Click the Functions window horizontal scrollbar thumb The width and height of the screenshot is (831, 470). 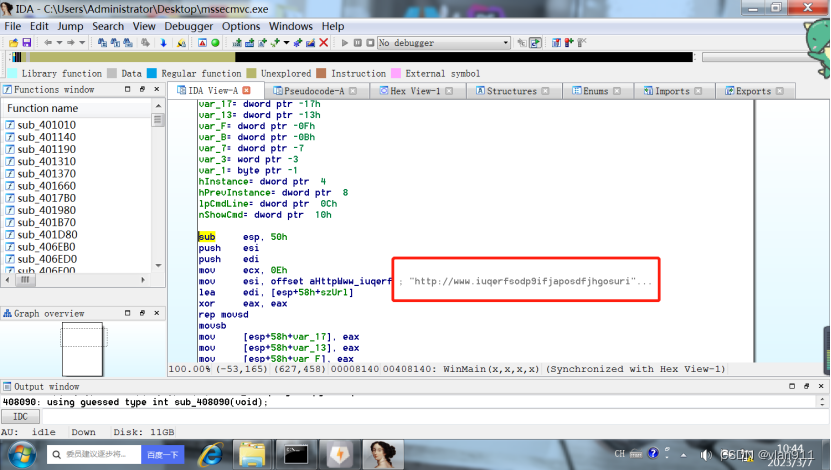25,279
